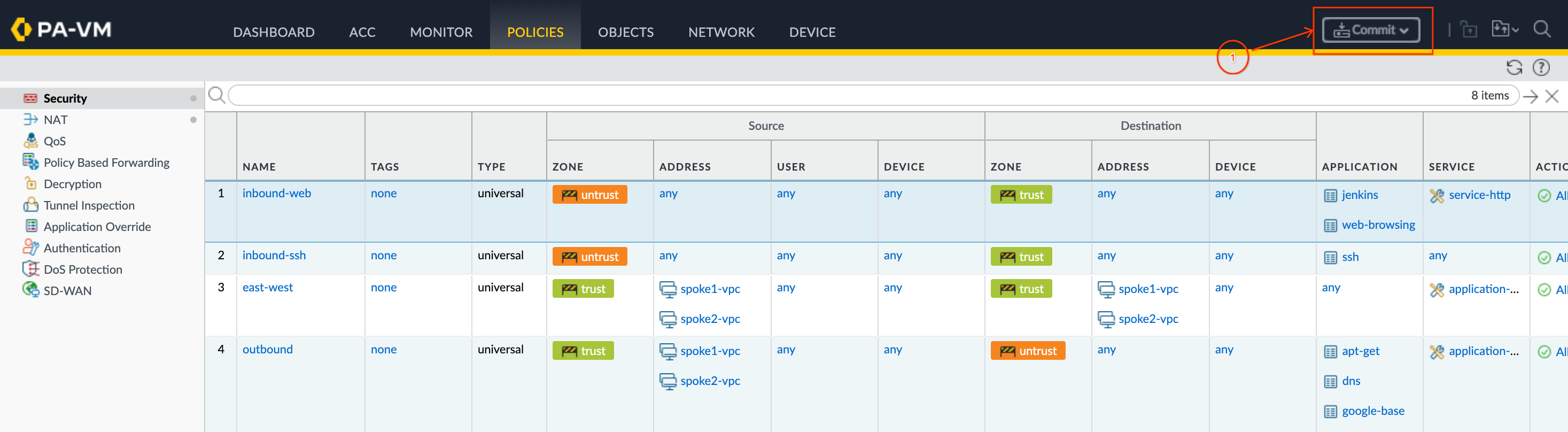
Task: Clear the filter with the X icon
Action: coord(1551,96)
